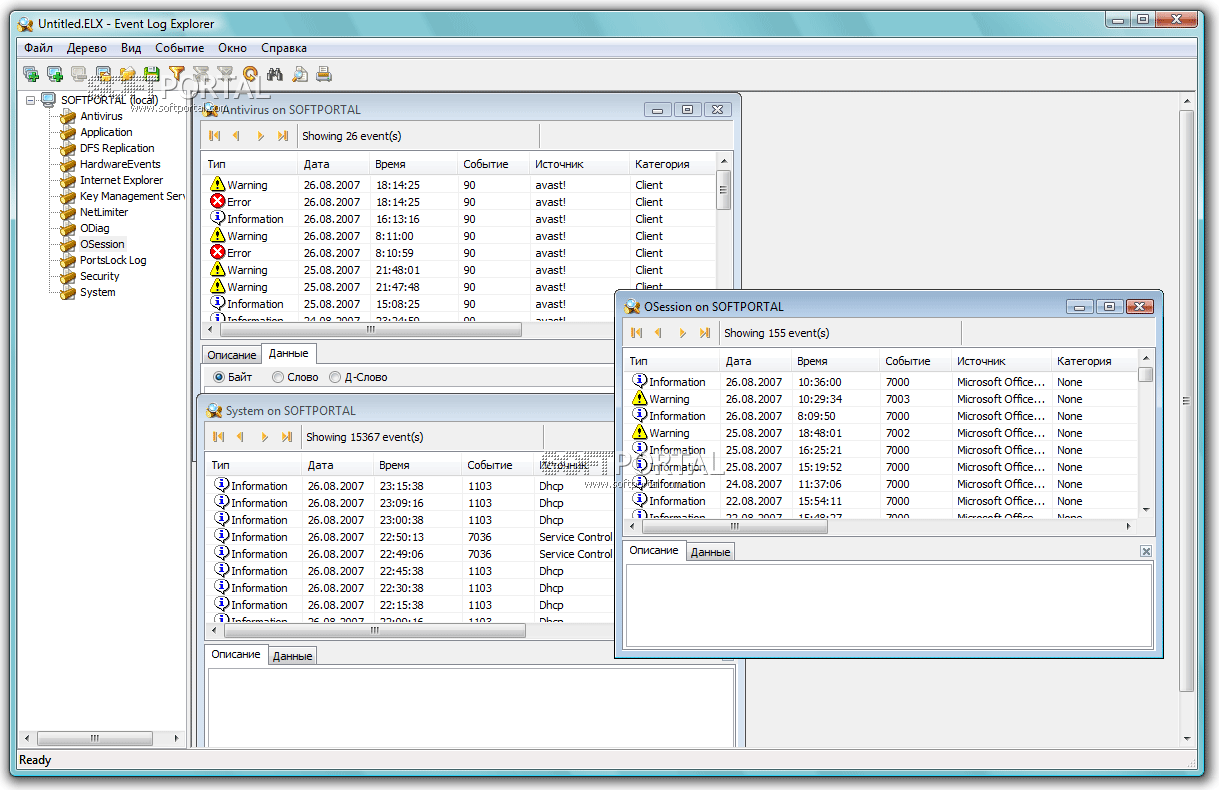1219x790 pixels.
Task: Click the open folder toolbar icon
Action: pos(127,73)
